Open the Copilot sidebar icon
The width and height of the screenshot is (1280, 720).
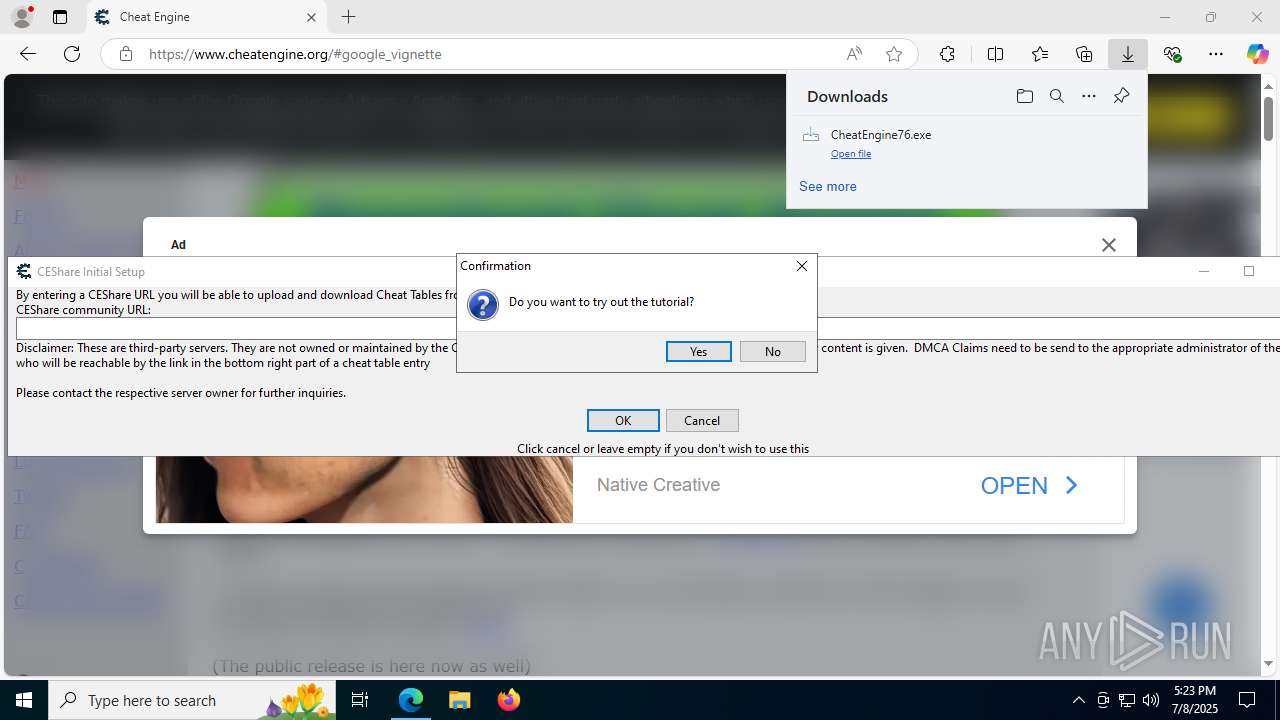[x=1257, y=54]
